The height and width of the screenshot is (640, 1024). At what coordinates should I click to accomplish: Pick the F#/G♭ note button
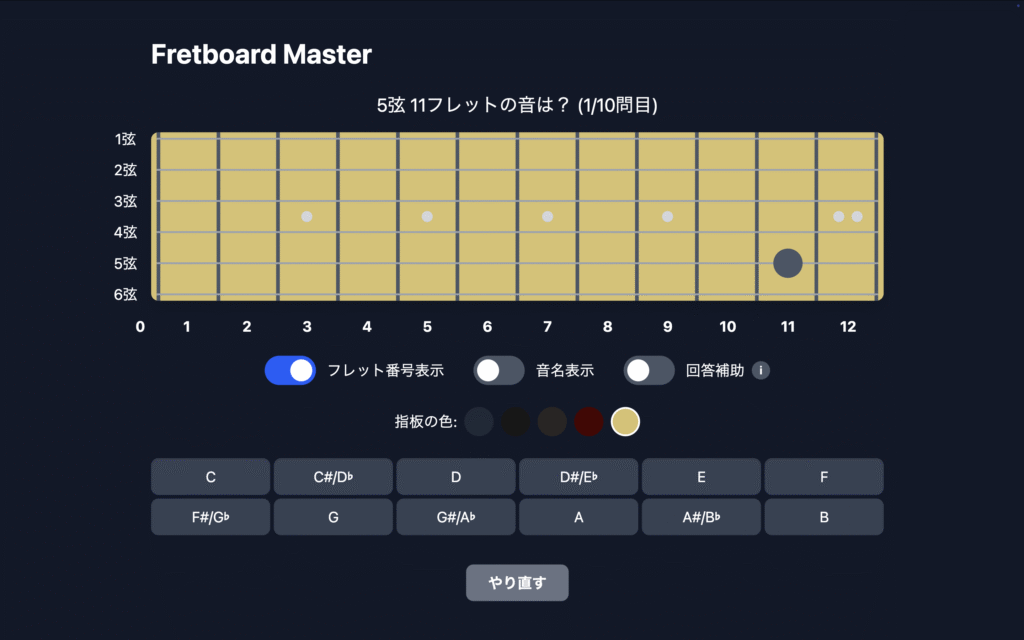(x=210, y=517)
